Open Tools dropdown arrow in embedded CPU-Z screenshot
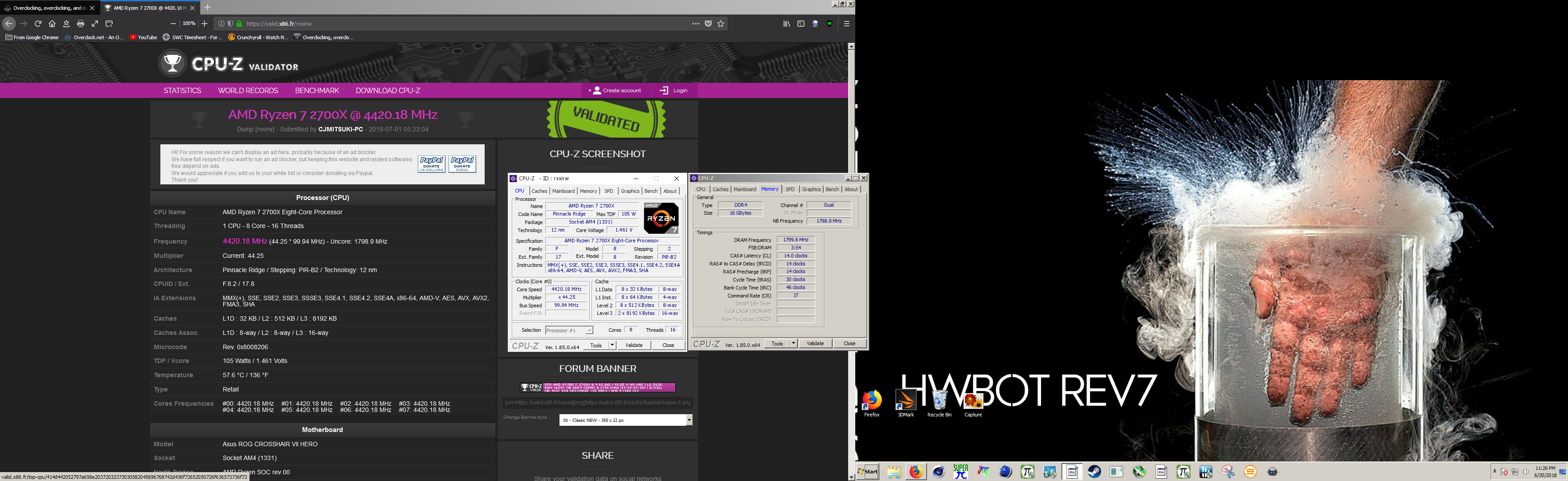 [x=612, y=345]
